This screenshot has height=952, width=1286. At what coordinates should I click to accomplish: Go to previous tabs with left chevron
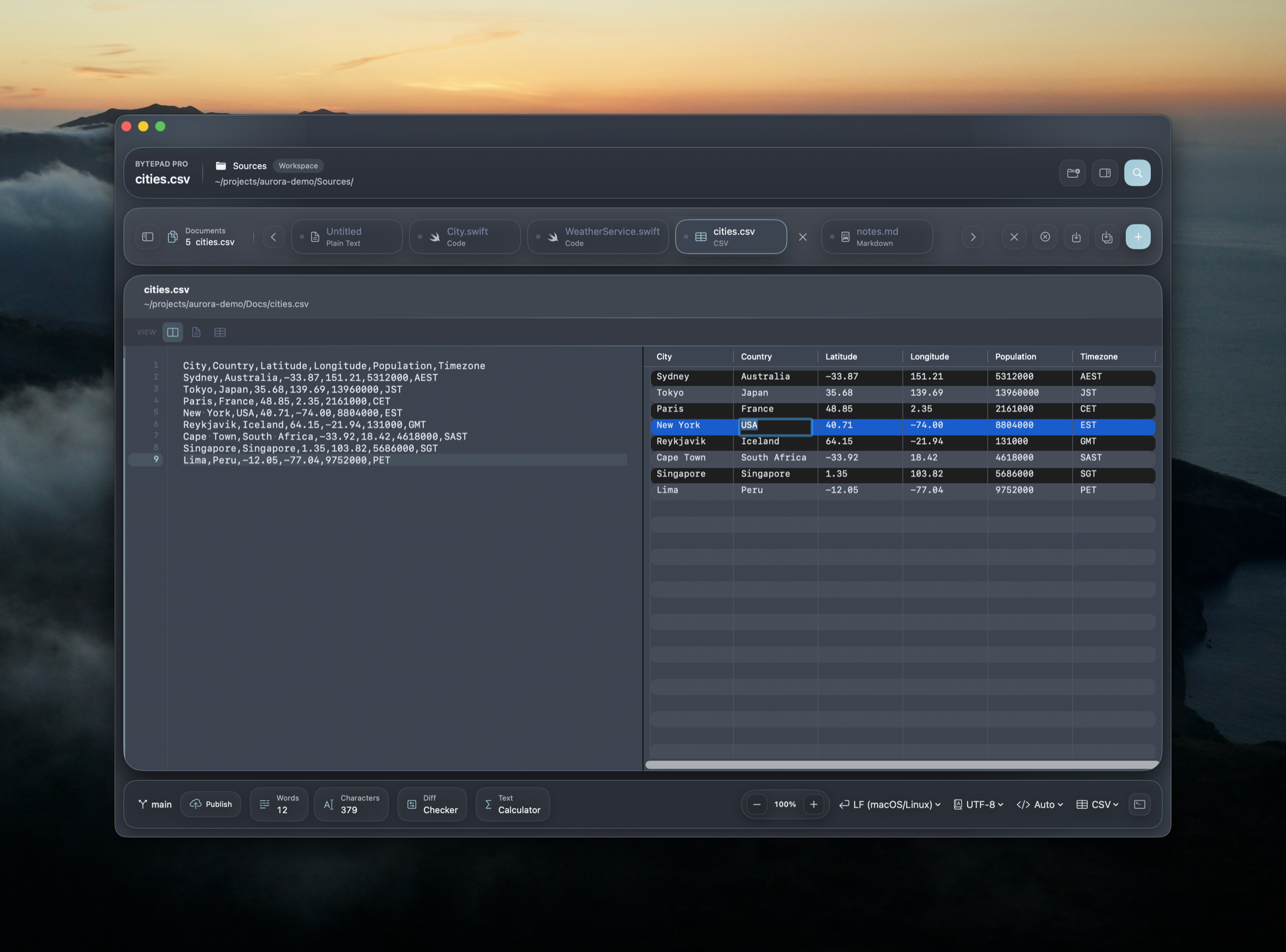[273, 237]
